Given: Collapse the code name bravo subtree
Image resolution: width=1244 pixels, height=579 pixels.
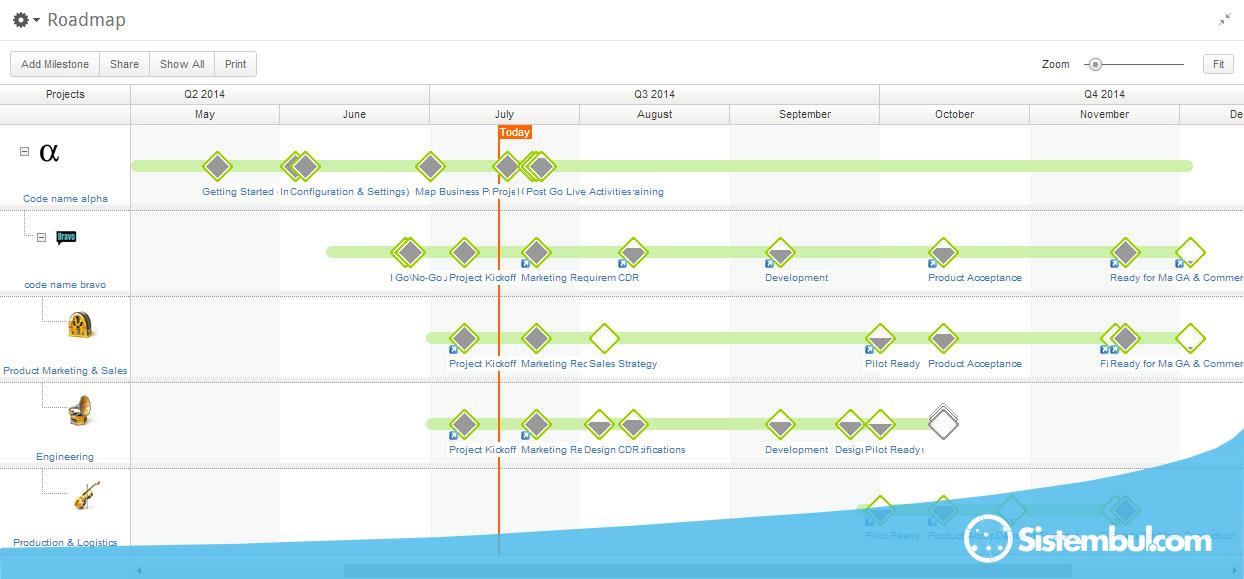Looking at the screenshot, I should 42,238.
